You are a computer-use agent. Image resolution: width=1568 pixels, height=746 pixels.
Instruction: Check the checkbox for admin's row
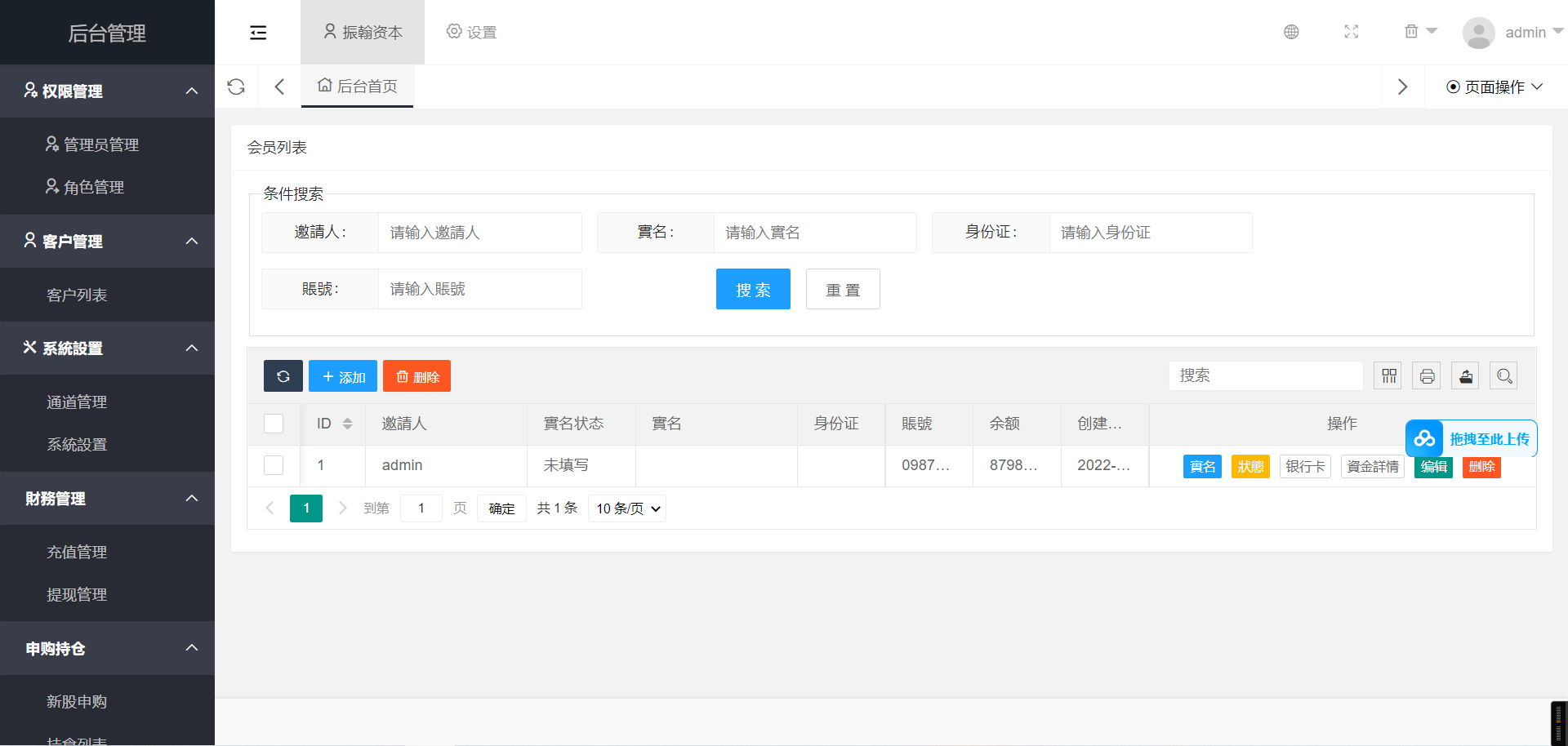(273, 465)
